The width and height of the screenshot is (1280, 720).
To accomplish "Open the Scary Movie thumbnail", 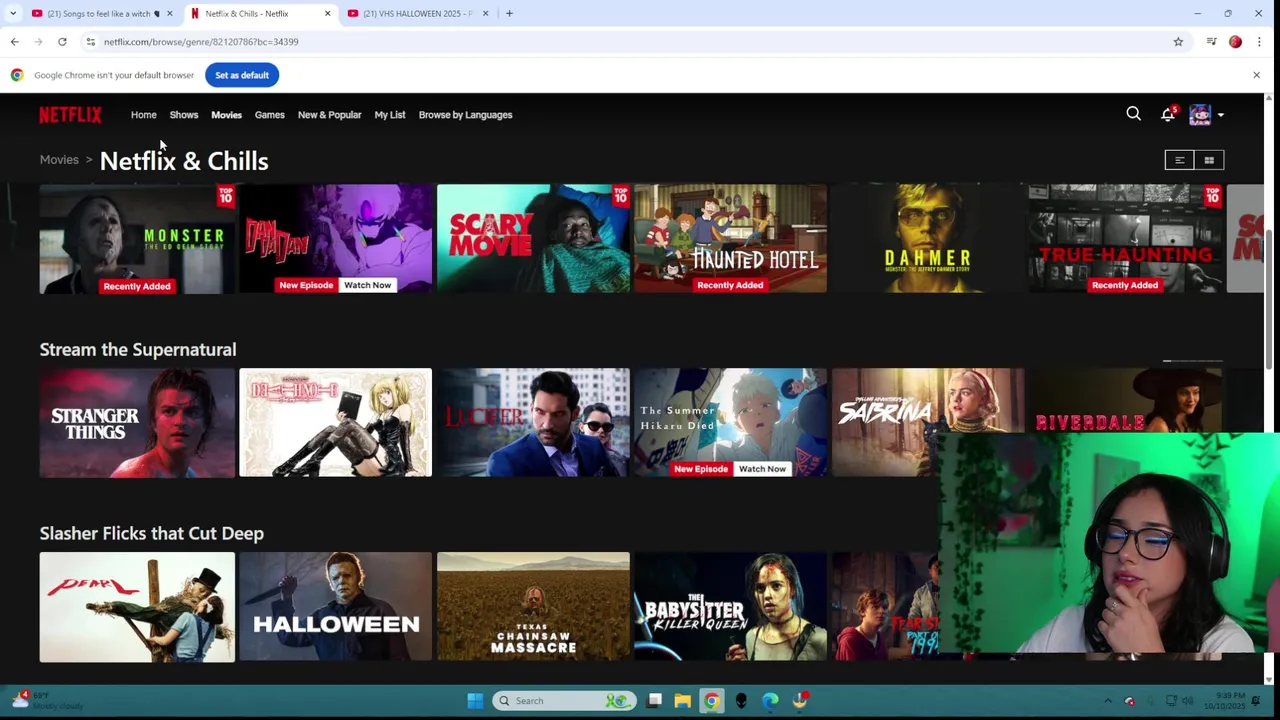I will (533, 239).
